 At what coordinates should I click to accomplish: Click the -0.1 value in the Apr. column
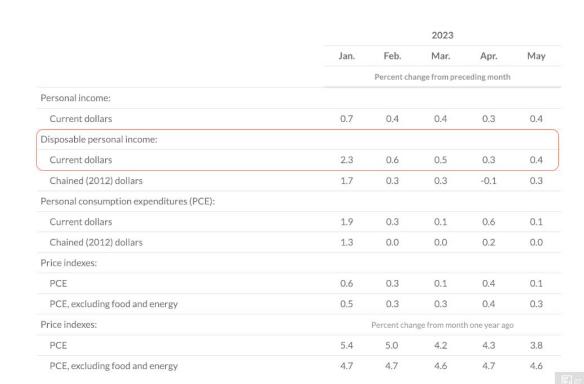coord(488,181)
